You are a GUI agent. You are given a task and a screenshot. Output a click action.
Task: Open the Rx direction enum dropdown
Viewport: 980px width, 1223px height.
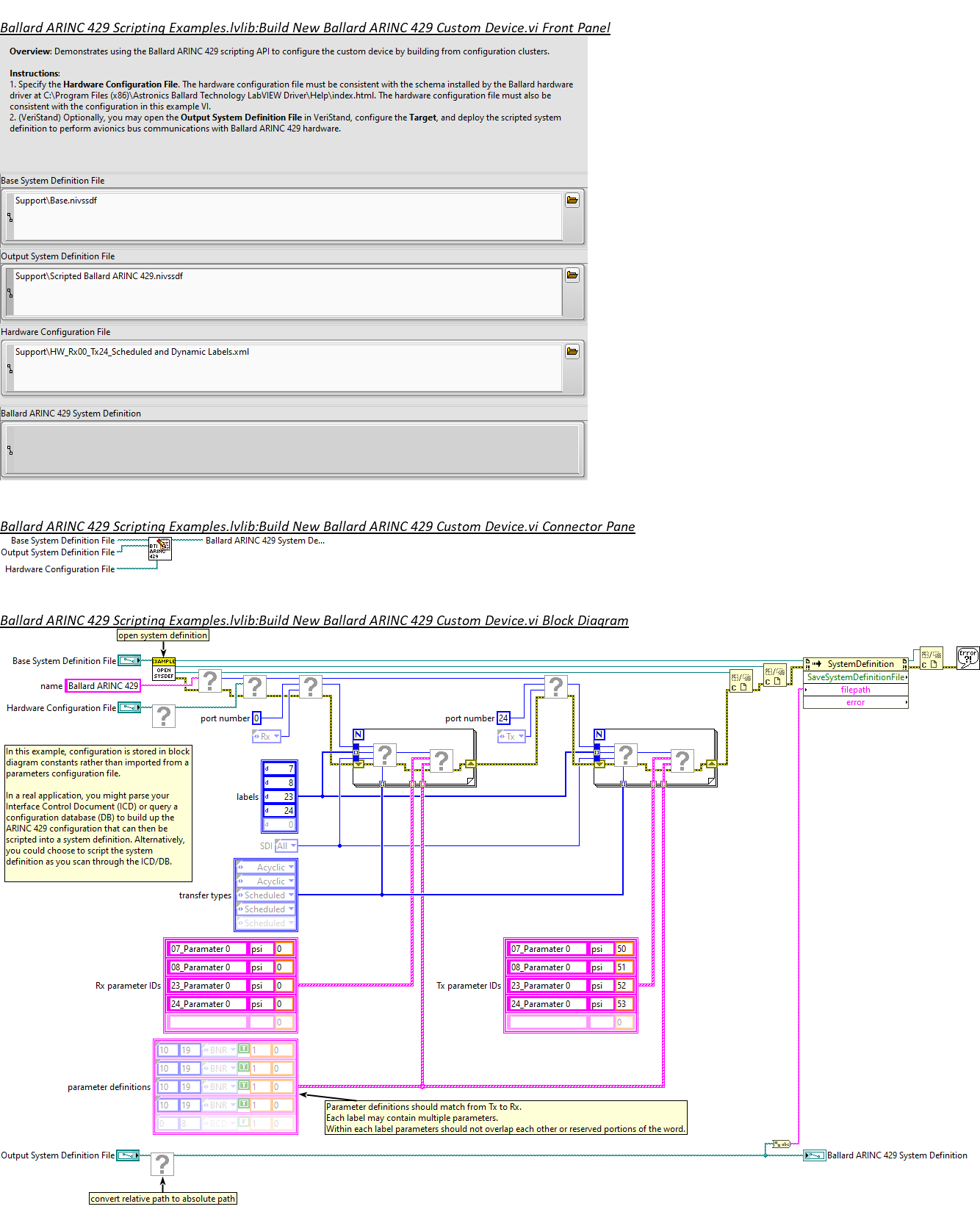coord(266,736)
